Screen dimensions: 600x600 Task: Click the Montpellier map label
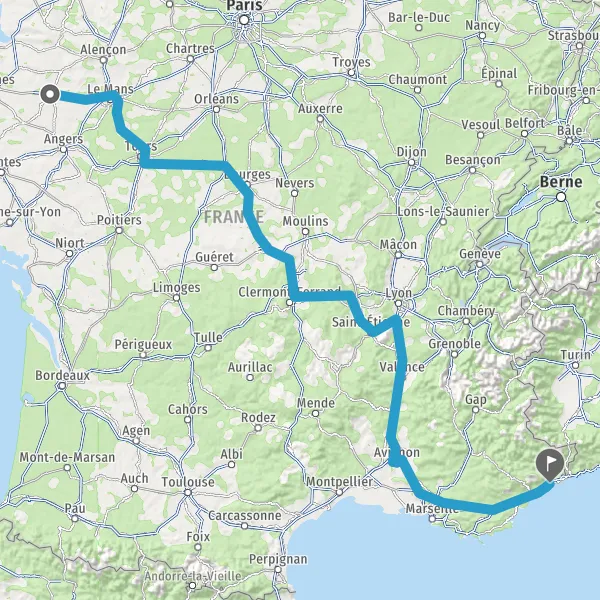339,481
